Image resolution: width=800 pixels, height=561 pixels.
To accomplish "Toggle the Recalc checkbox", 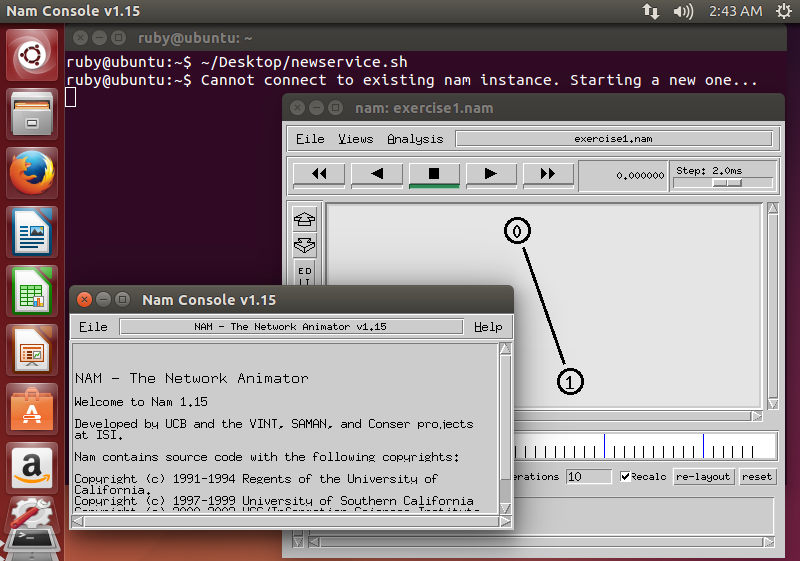I will point(626,477).
